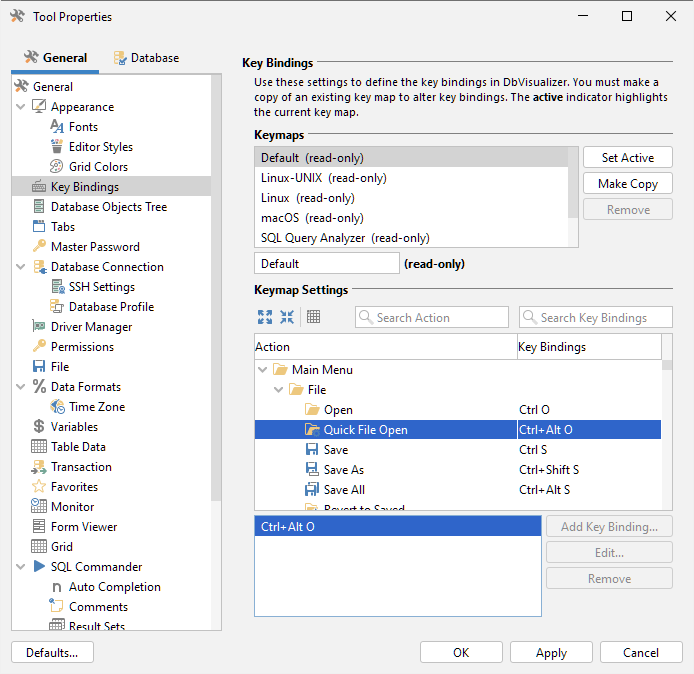Click the Collapse All icon in Keymap Settings
The image size is (694, 674).
(x=287, y=317)
